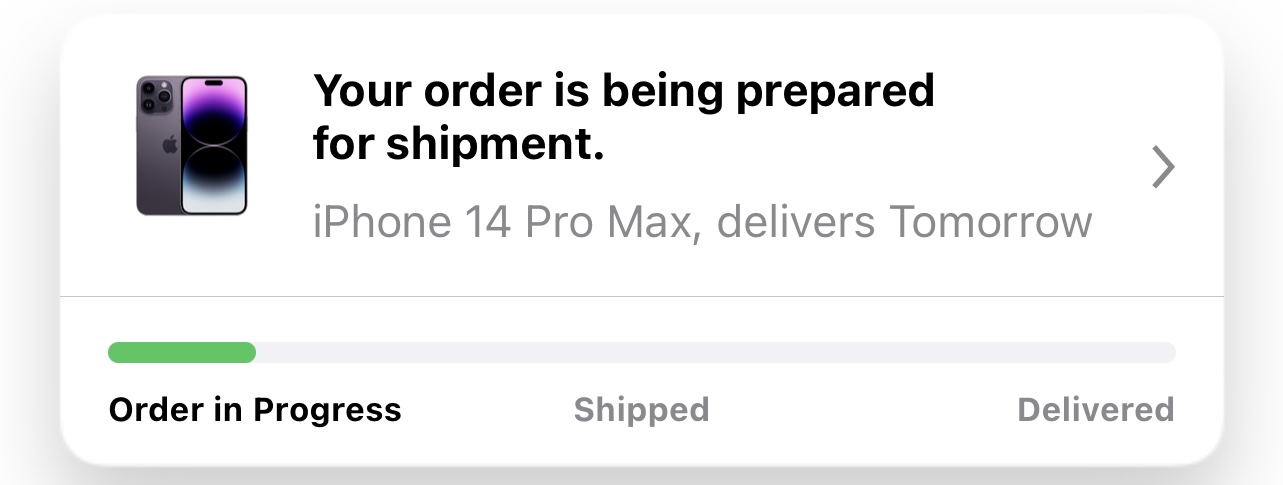Click the "delivers Tomorrow" delivery estimate
The image size is (1283, 485).
(904, 221)
